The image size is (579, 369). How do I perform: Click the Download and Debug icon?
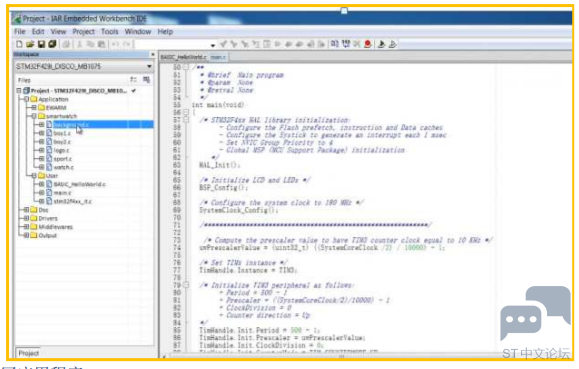click(x=381, y=44)
